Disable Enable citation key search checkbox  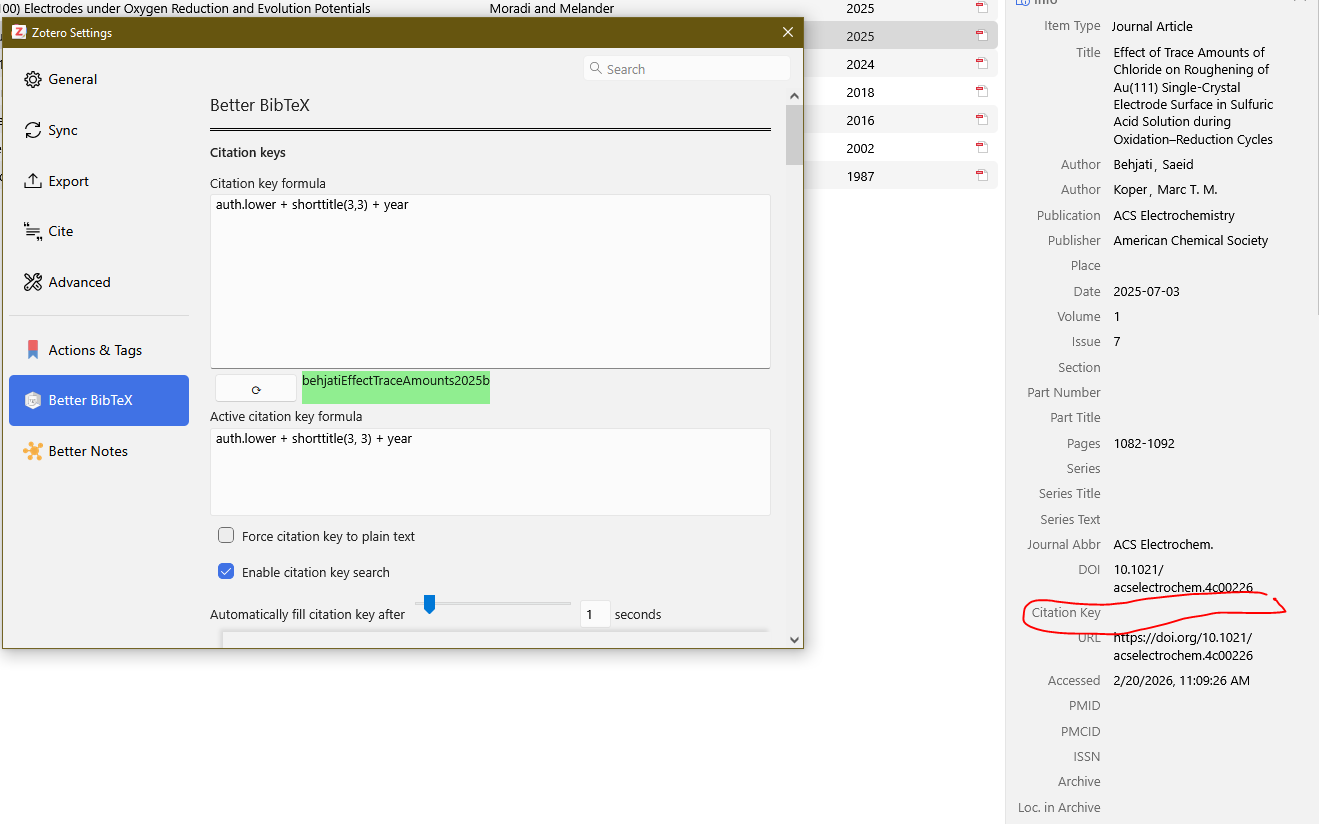[226, 572]
